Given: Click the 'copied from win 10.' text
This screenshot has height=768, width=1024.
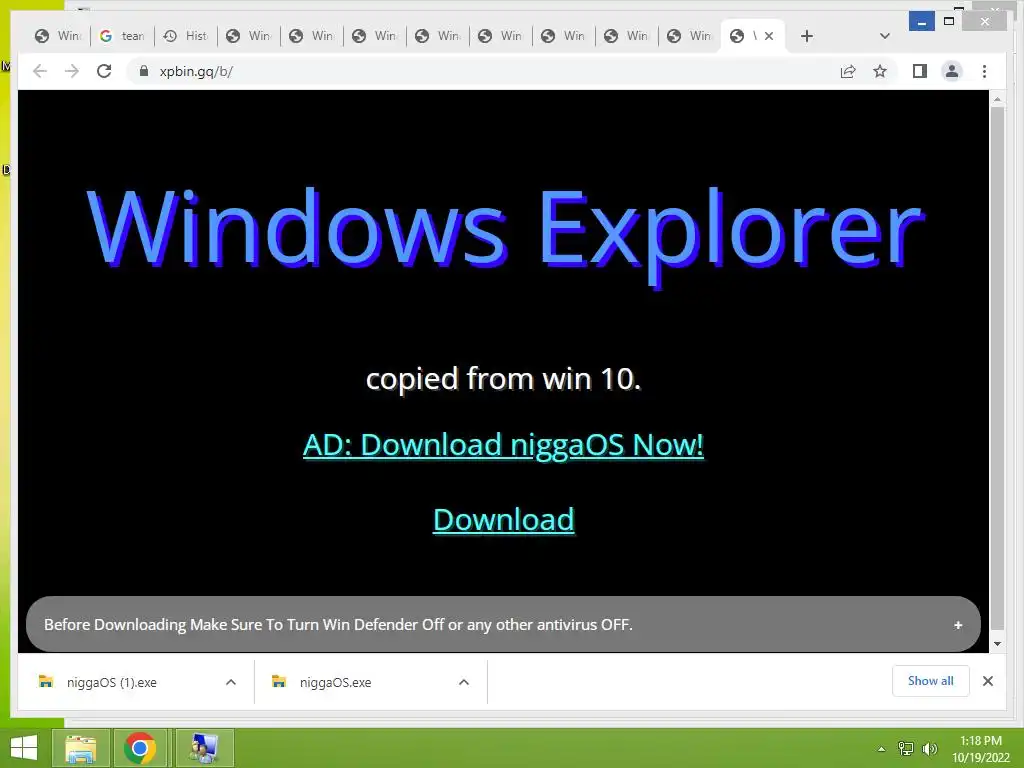Looking at the screenshot, I should [x=504, y=379].
